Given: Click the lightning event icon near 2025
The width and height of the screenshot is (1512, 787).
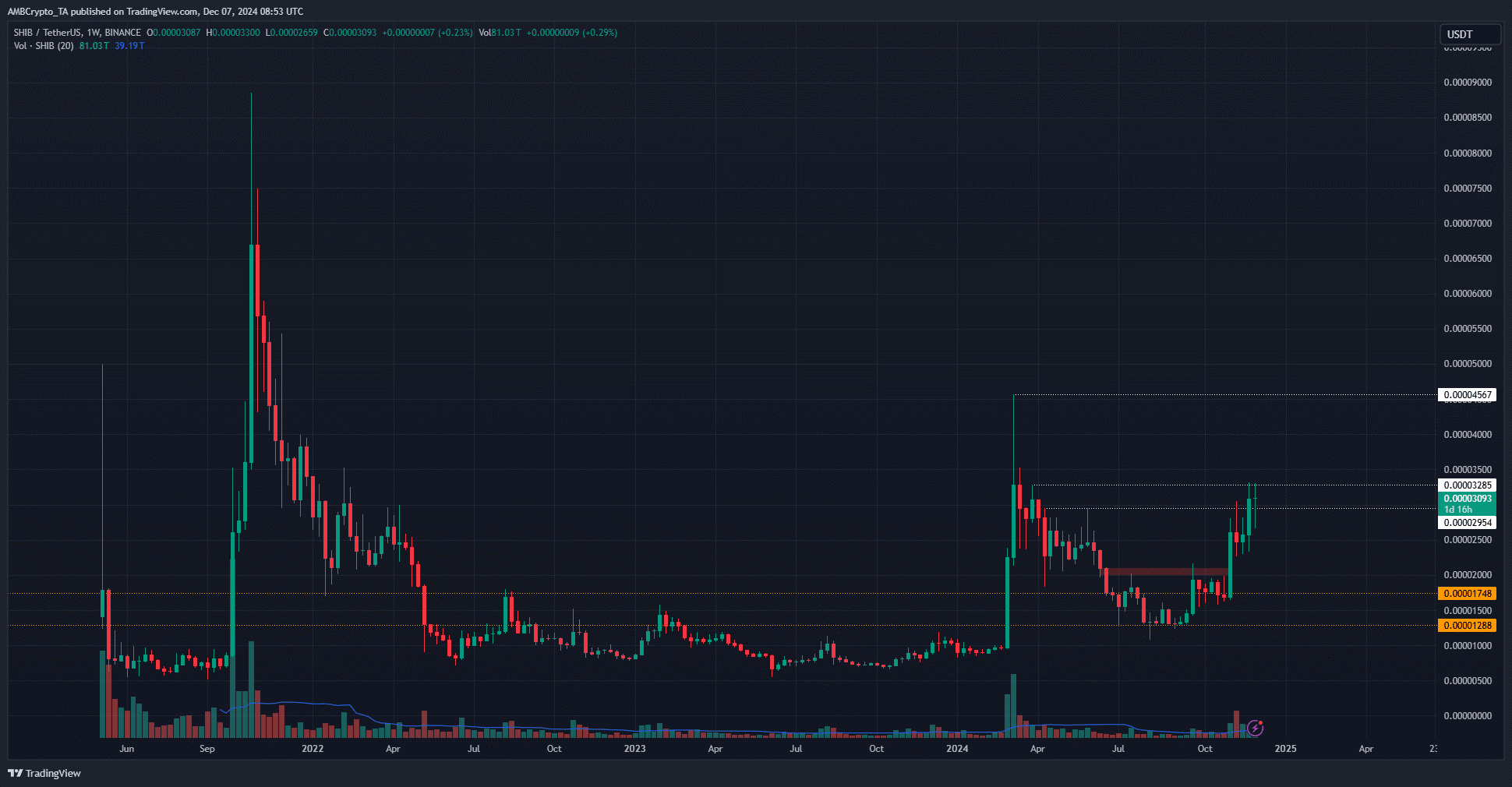Looking at the screenshot, I should click(1255, 728).
